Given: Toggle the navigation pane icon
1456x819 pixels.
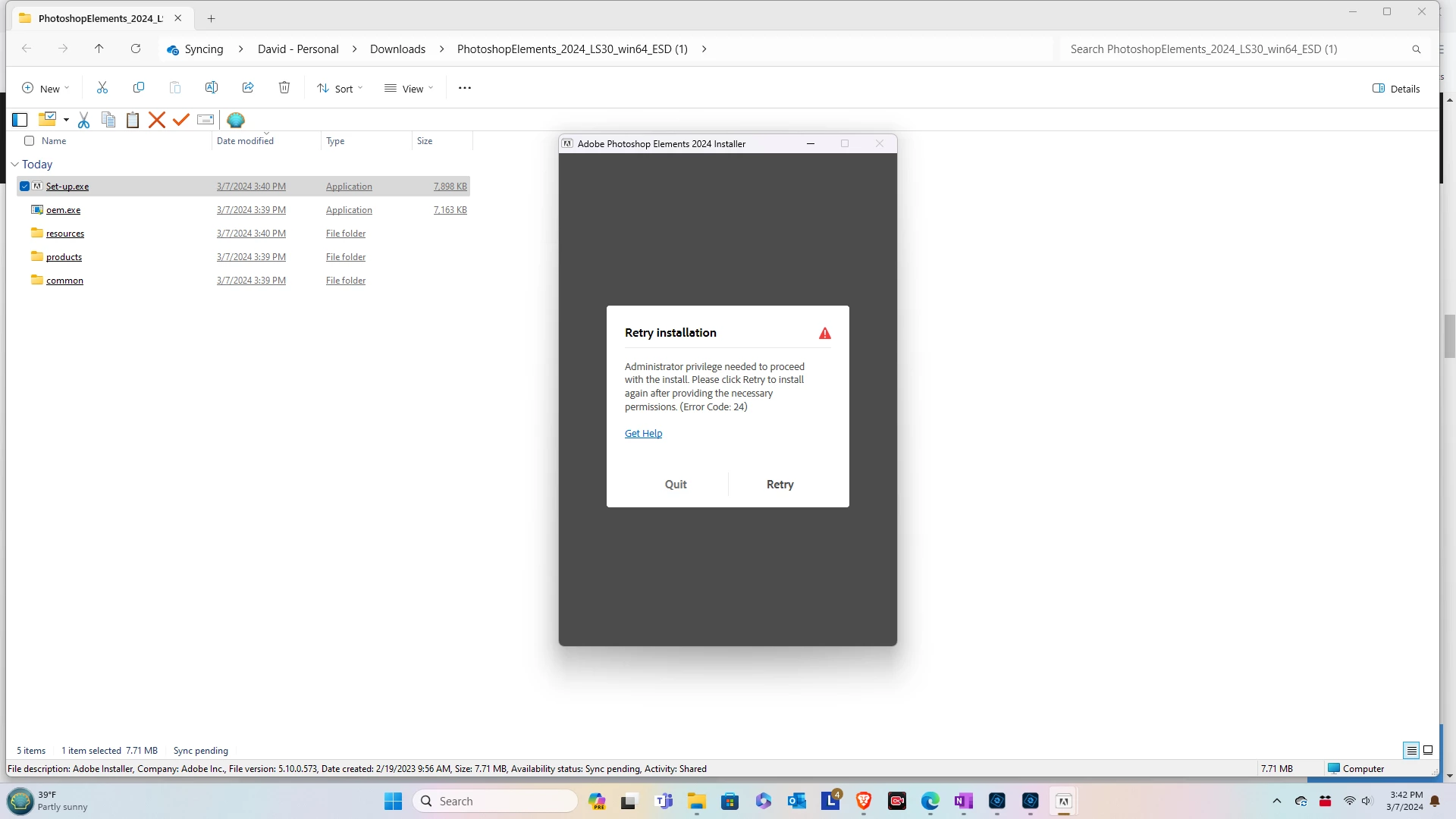Looking at the screenshot, I should point(20,120).
